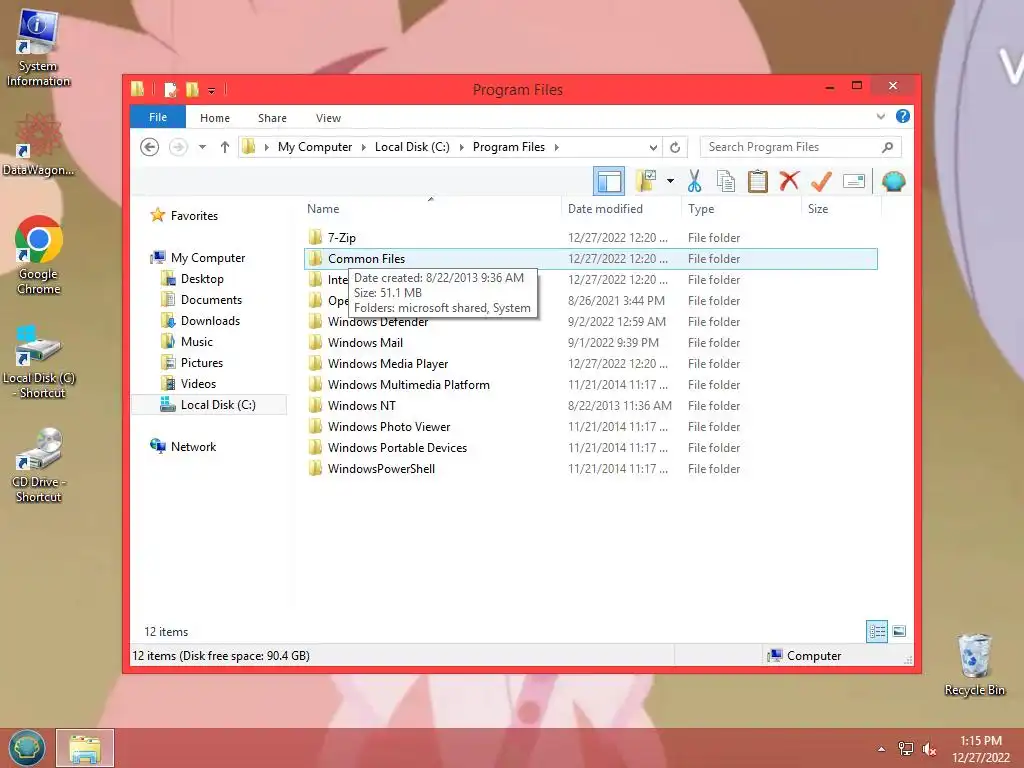
Task: Click the File Explorer taskbar button
Action: [x=85, y=748]
